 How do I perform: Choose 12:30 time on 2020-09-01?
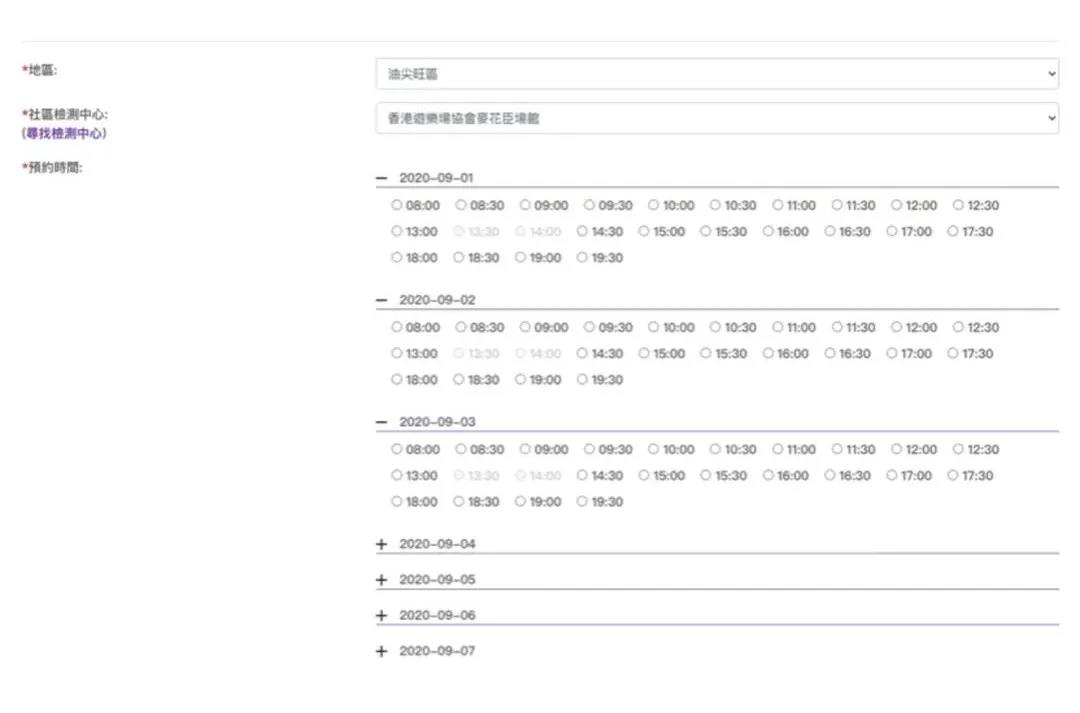958,205
